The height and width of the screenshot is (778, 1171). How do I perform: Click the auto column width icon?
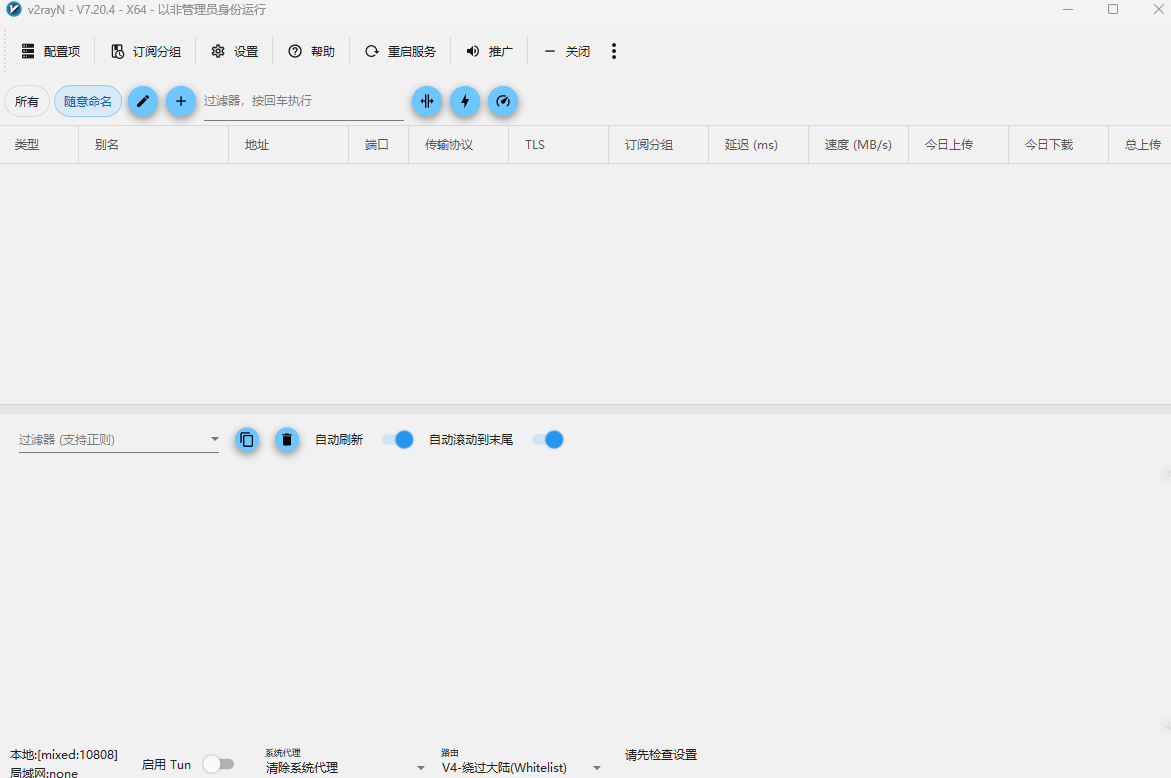[427, 101]
